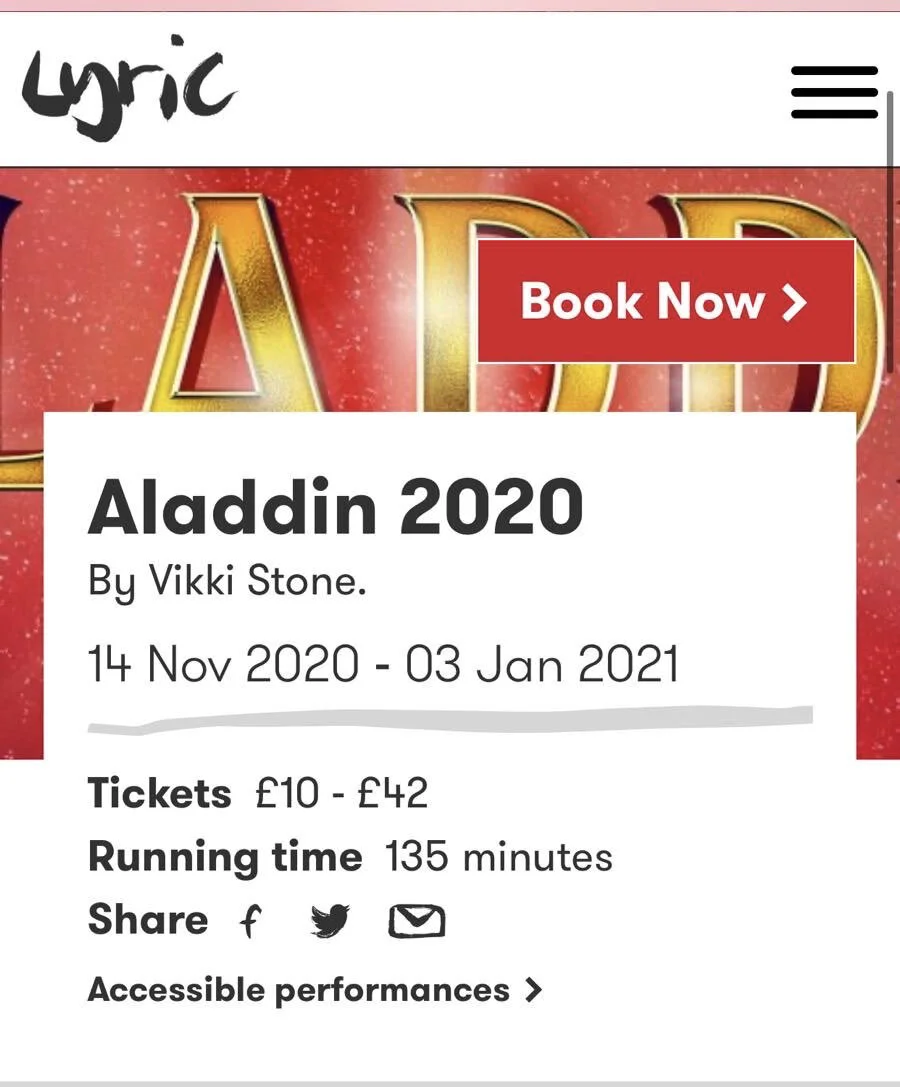Screen dimensions: 900x1087
Task: Click the 14 Nov 2020 start date
Action: pos(223,664)
